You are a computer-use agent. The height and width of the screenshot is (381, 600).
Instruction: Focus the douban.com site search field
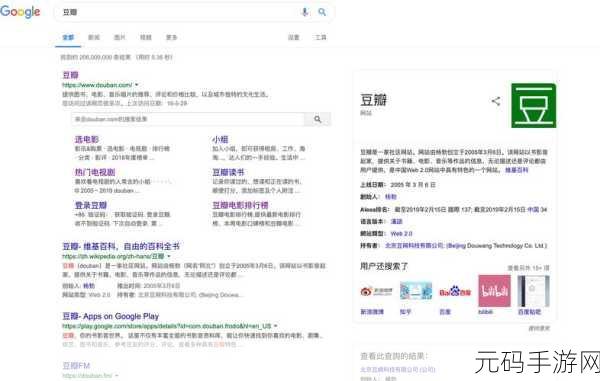click(188, 119)
